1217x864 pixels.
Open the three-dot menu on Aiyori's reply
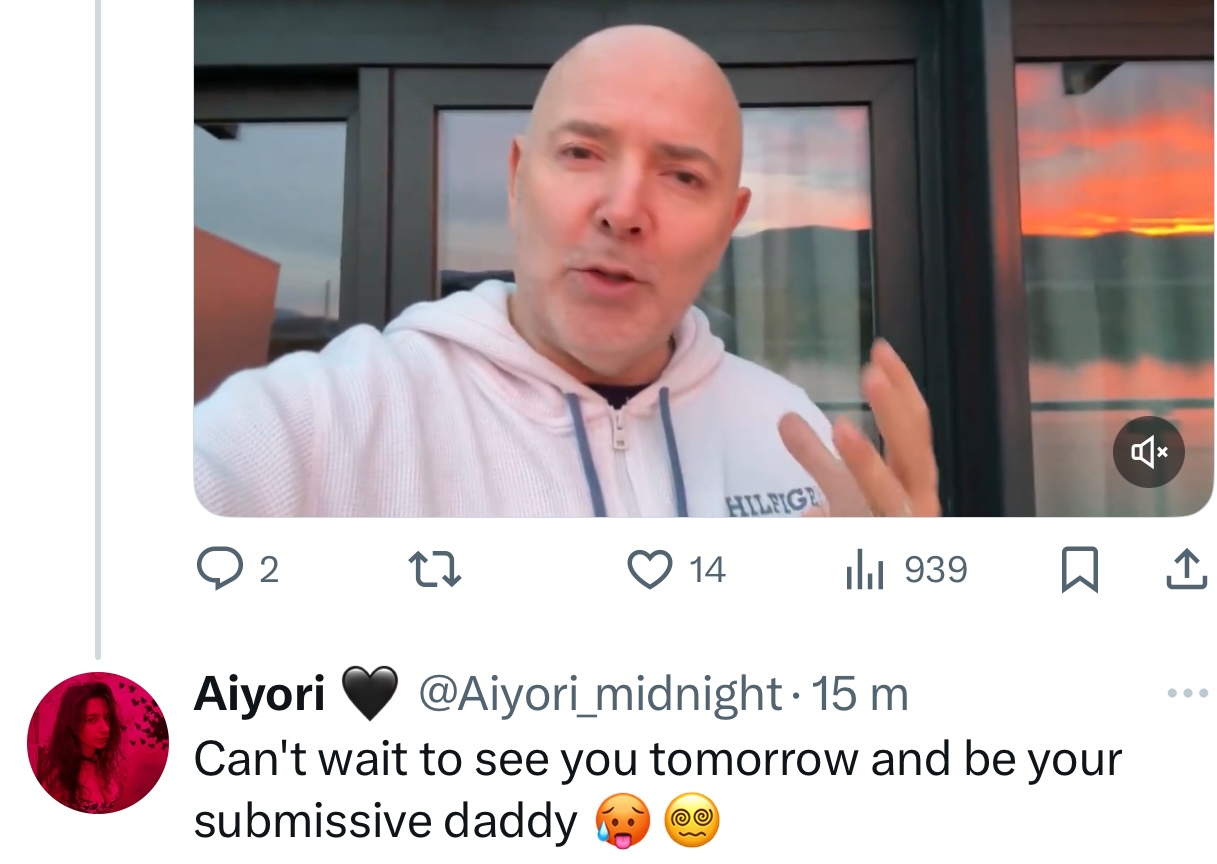coord(1188,693)
